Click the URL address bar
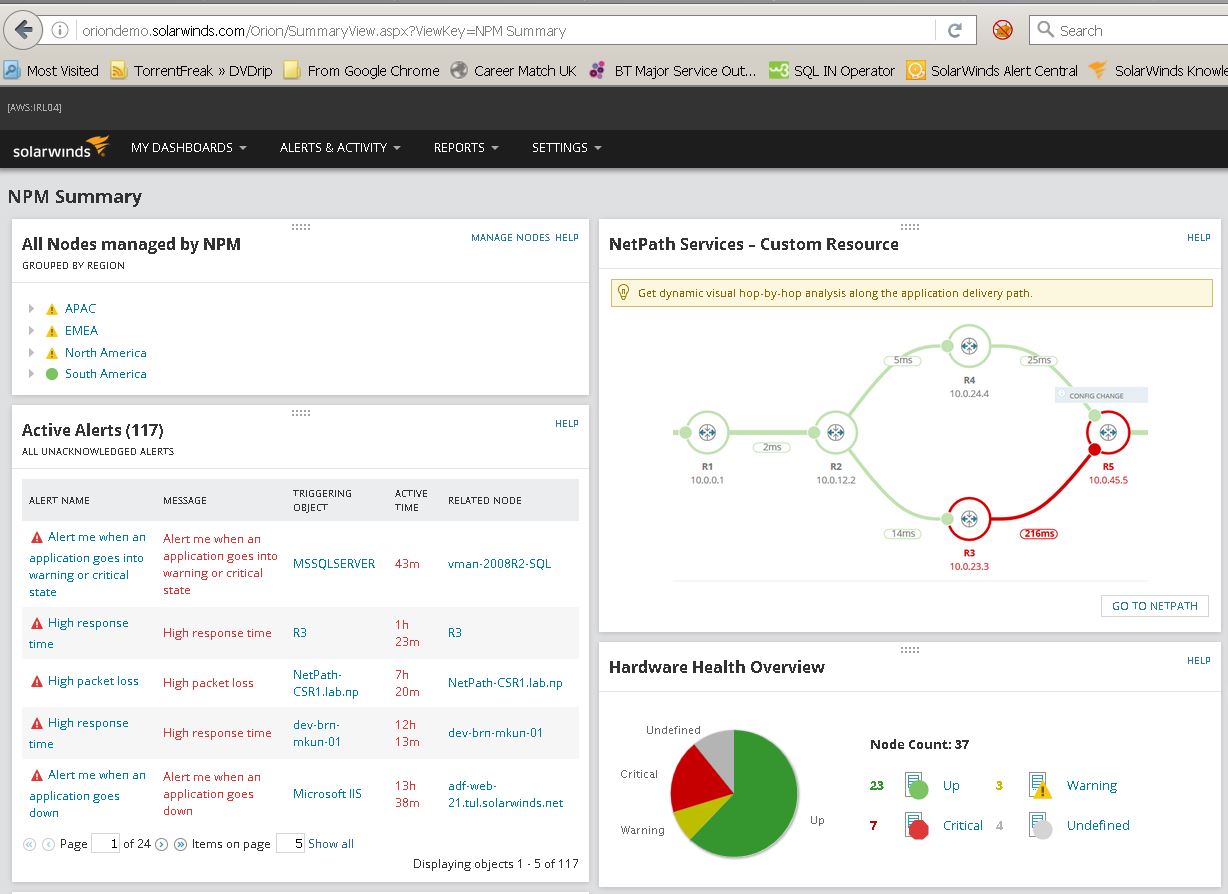Image resolution: width=1228 pixels, height=894 pixels. coord(505,30)
